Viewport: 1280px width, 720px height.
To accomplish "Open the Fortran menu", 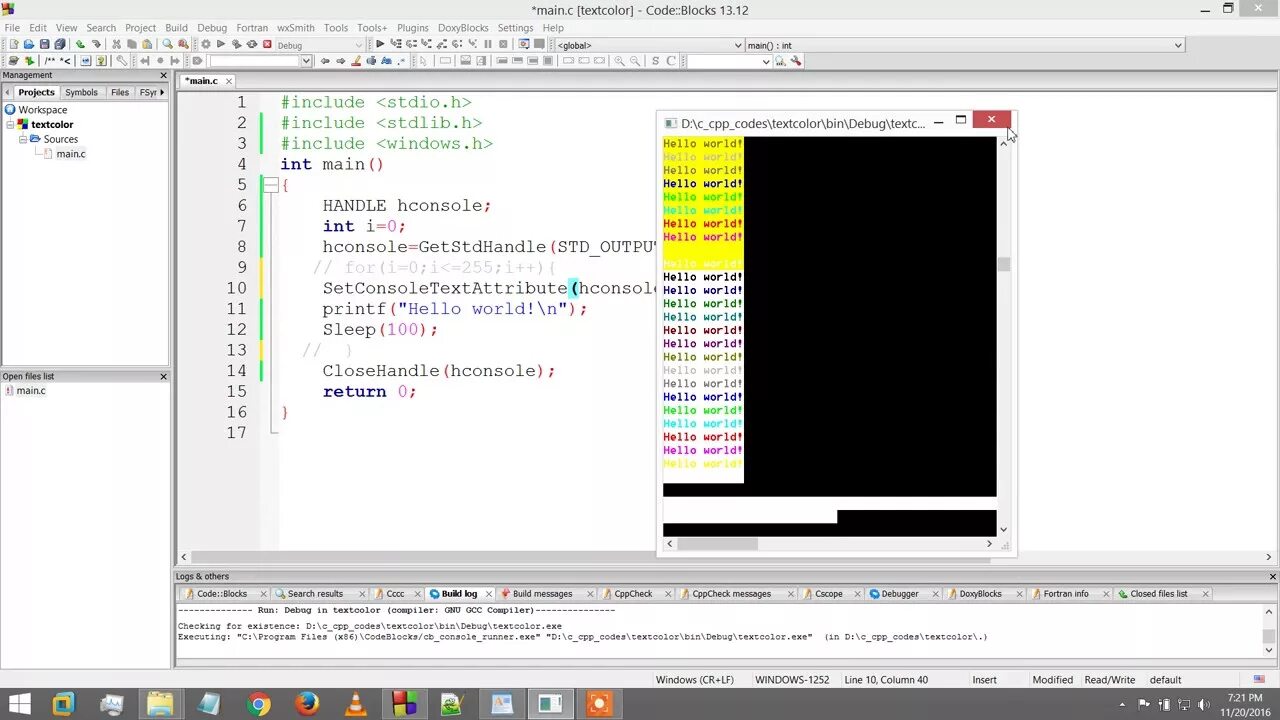I will (x=252, y=28).
